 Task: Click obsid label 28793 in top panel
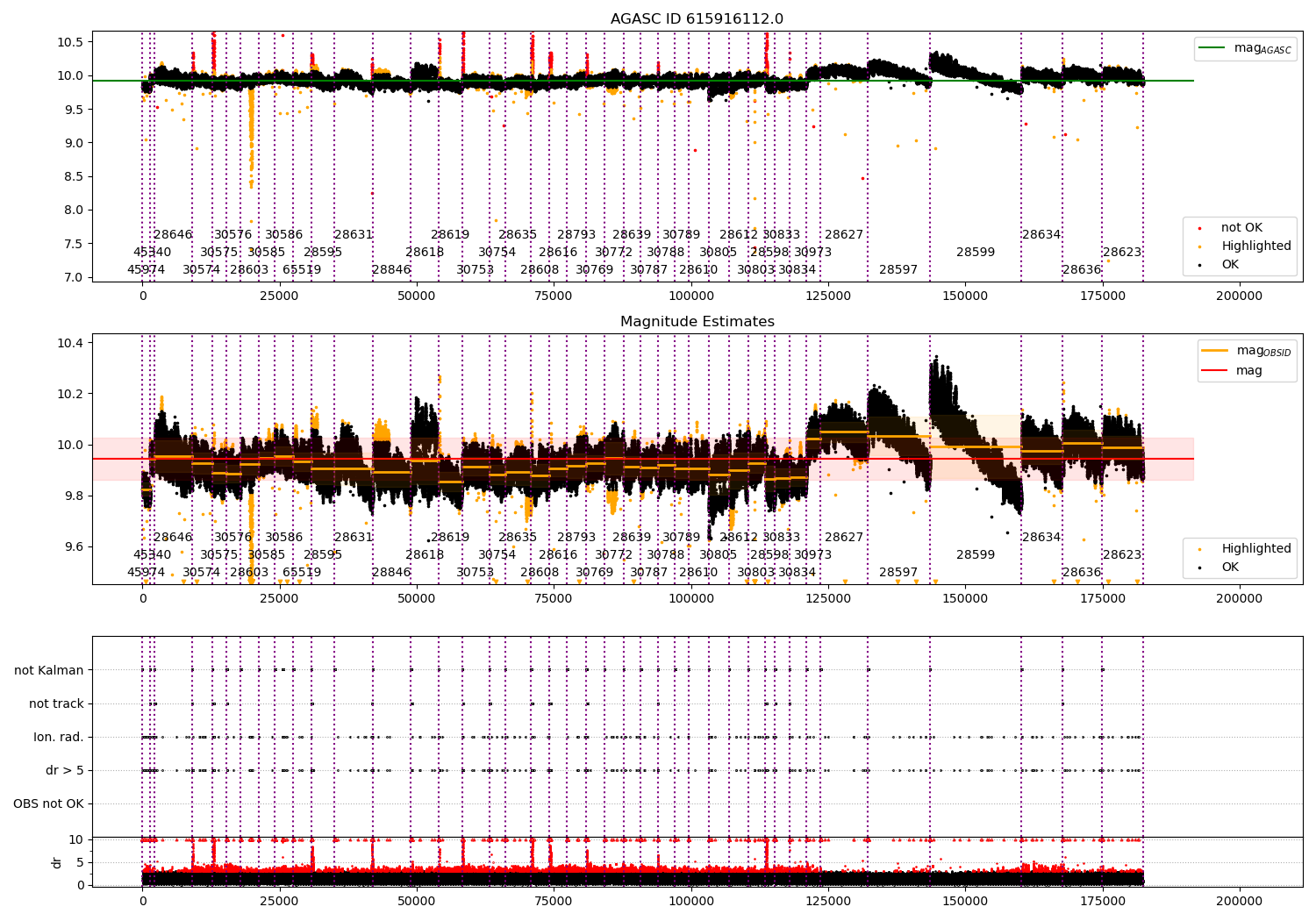tap(576, 234)
